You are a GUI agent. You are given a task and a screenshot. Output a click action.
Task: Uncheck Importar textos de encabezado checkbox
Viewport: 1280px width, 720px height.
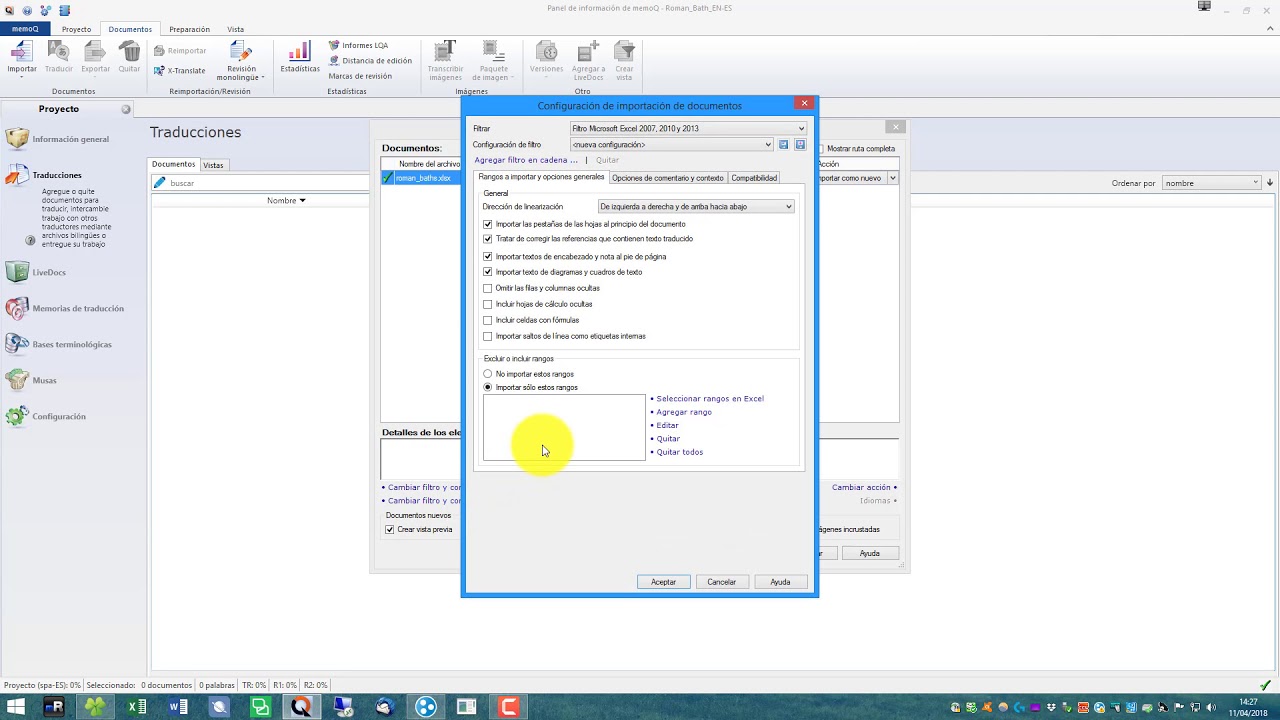coord(488,257)
